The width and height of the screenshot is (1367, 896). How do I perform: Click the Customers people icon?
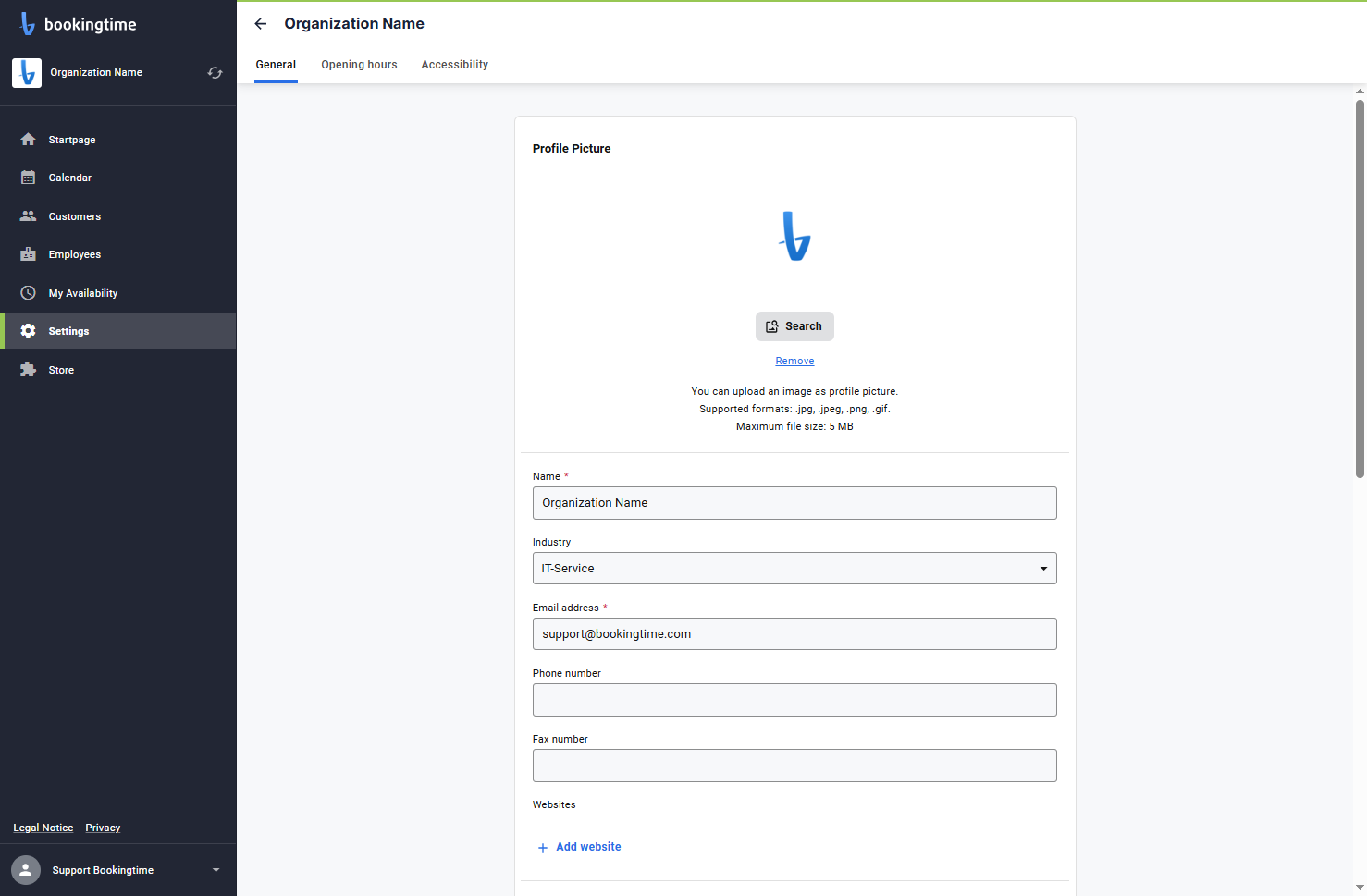click(x=29, y=216)
